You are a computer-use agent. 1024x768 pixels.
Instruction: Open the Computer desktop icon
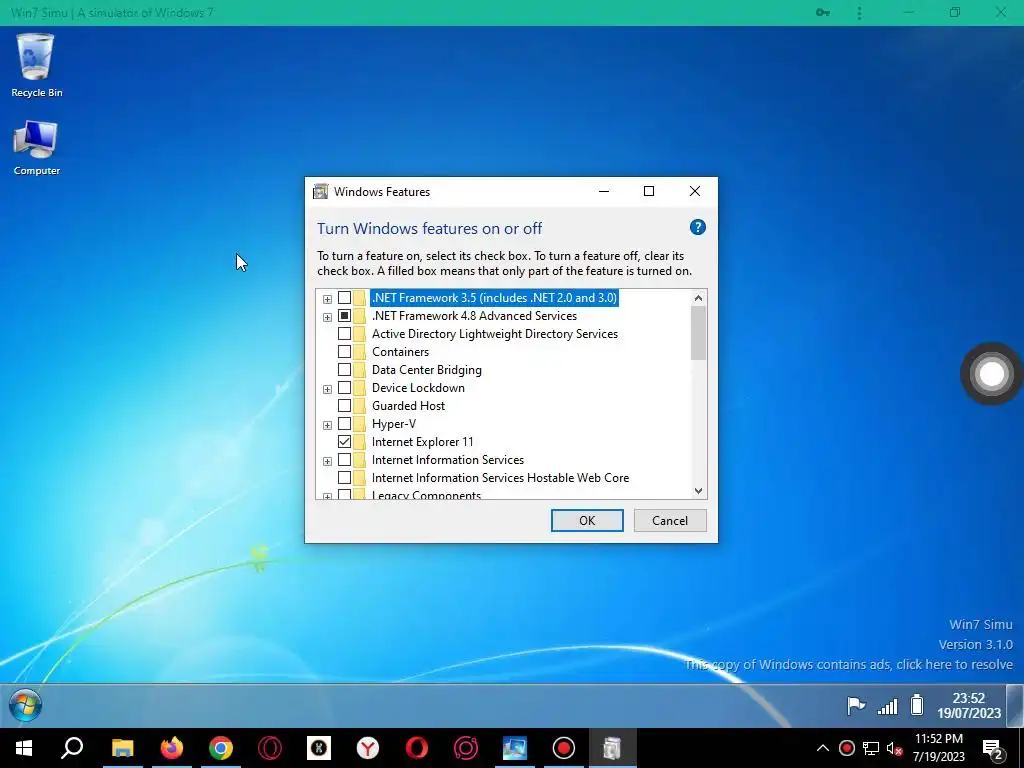coord(37,148)
